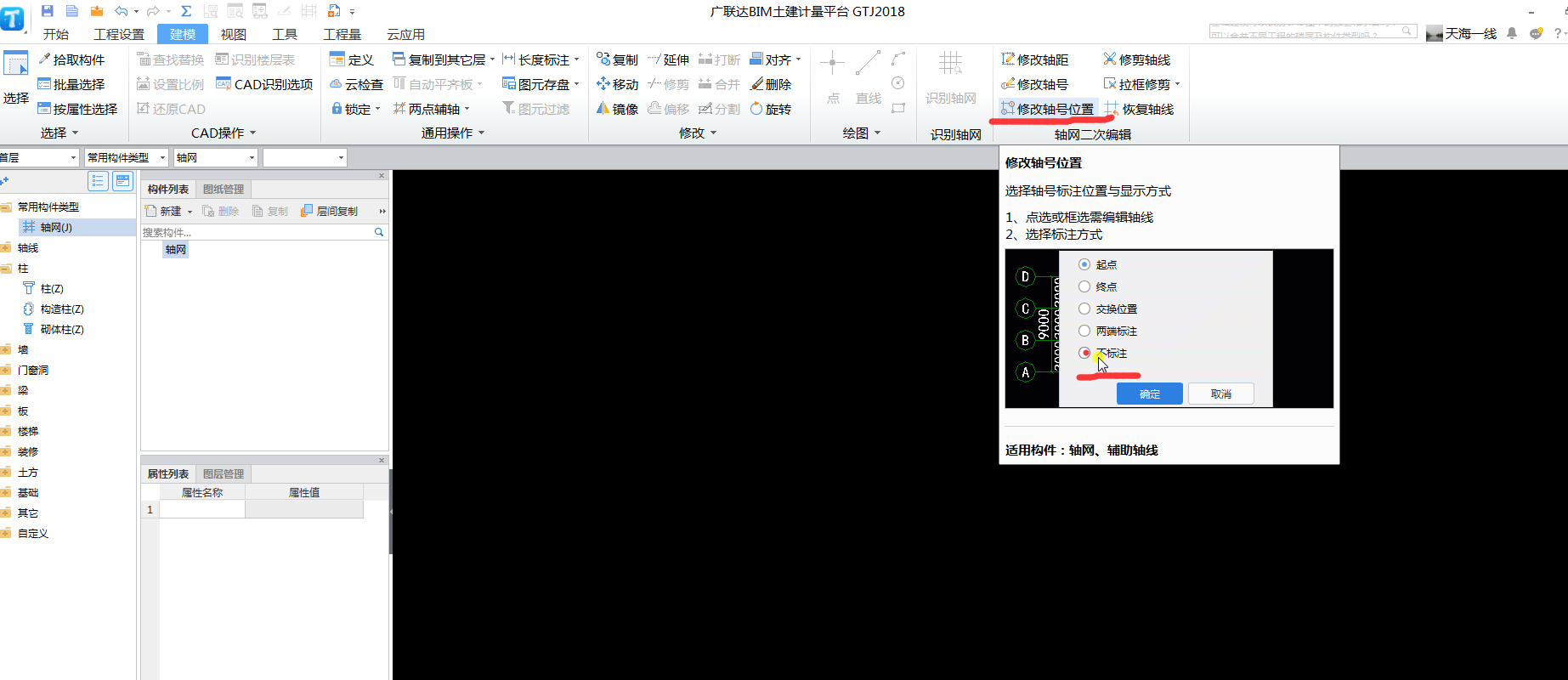Expand the 选择 group dropdown arrow
This screenshot has height=680, width=1568.
pos(75,133)
